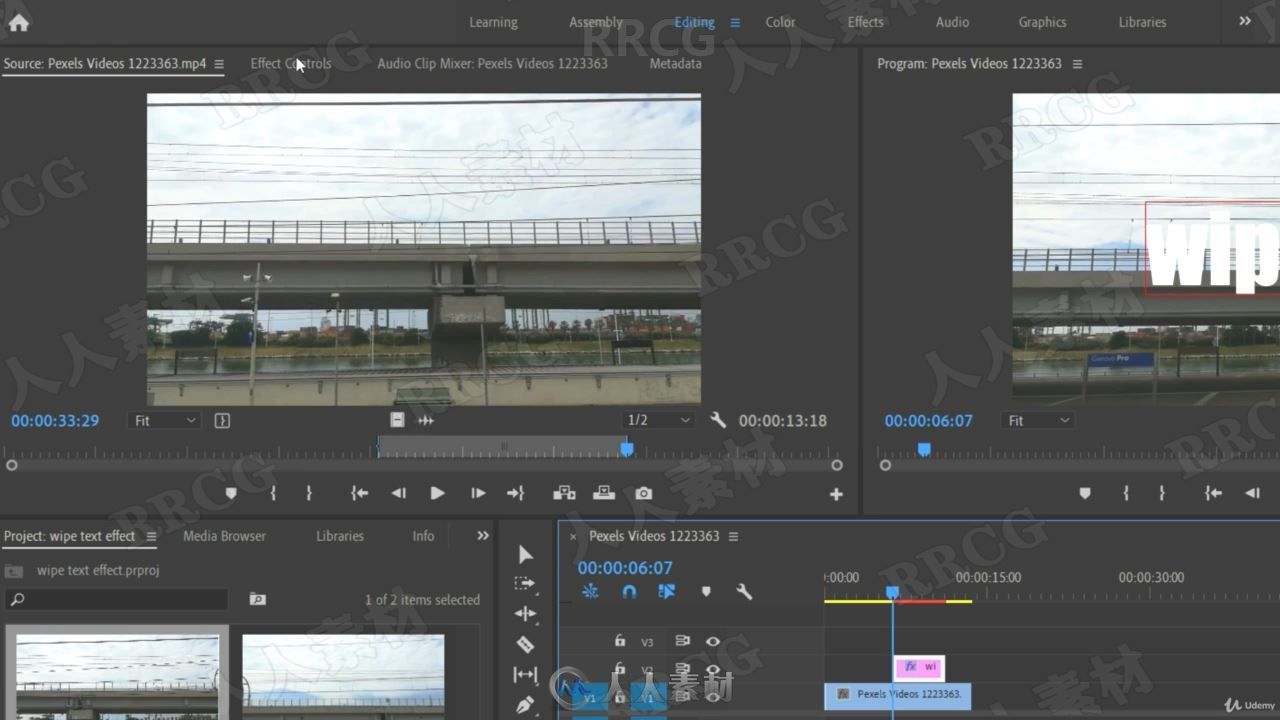Click the Drag Video Only icon
The height and width of the screenshot is (720, 1280).
[397, 421]
